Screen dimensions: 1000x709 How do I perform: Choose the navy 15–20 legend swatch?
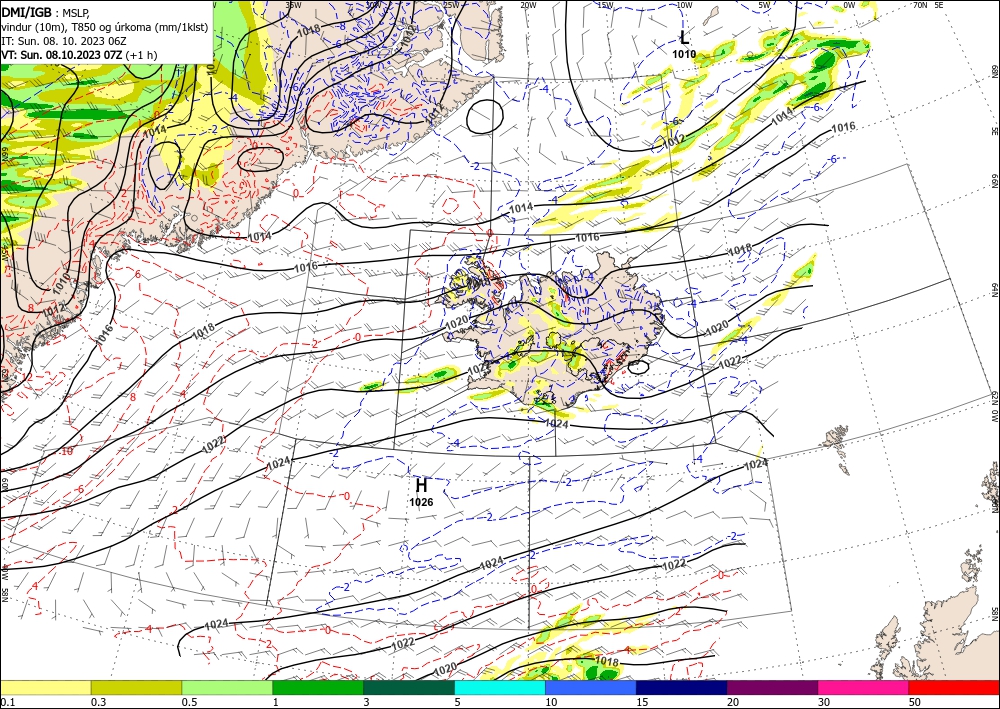[682, 687]
